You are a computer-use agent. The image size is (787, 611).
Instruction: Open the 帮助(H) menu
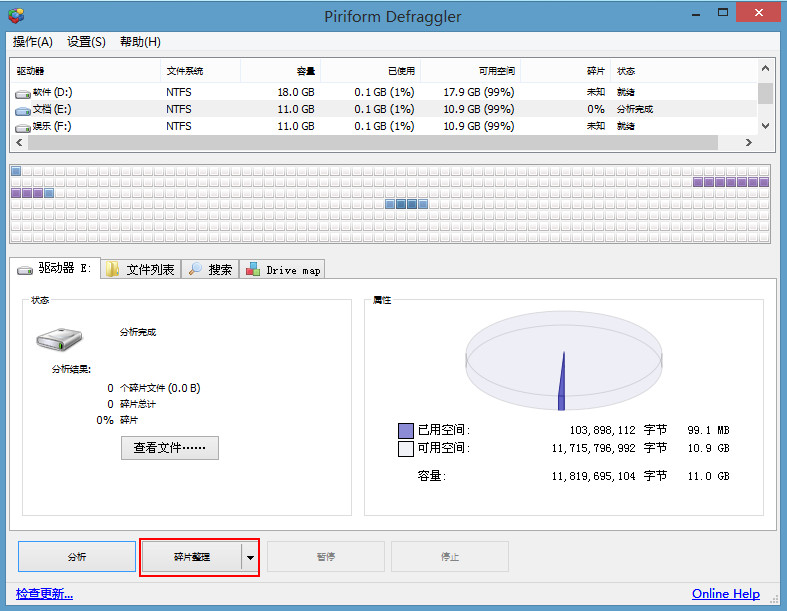(x=141, y=42)
